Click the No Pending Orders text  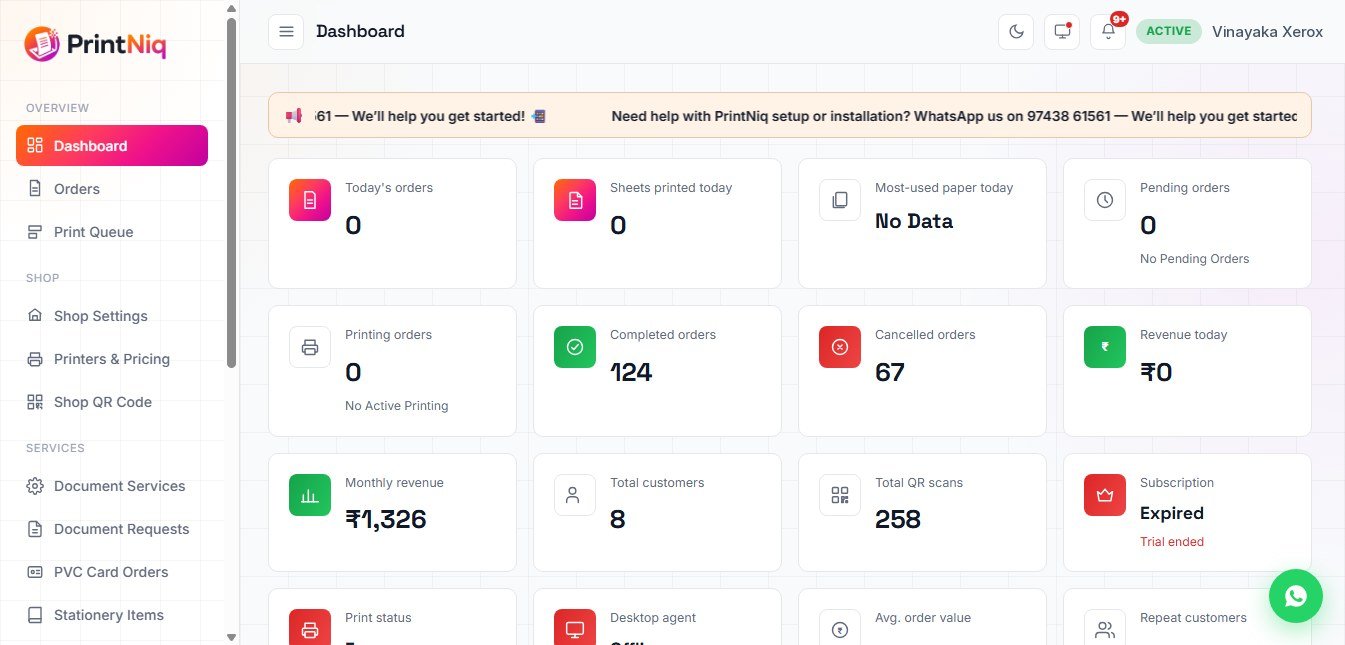[1195, 259]
